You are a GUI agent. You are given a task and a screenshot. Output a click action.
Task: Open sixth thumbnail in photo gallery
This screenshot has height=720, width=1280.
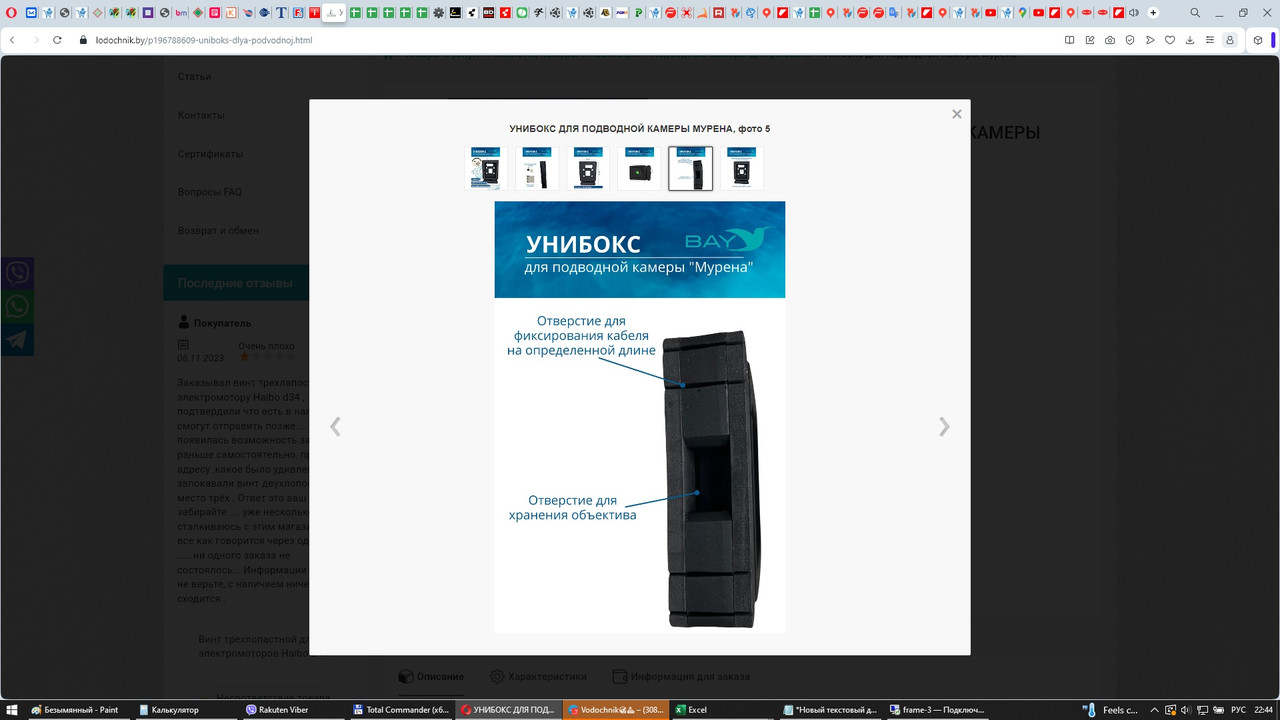pos(741,168)
